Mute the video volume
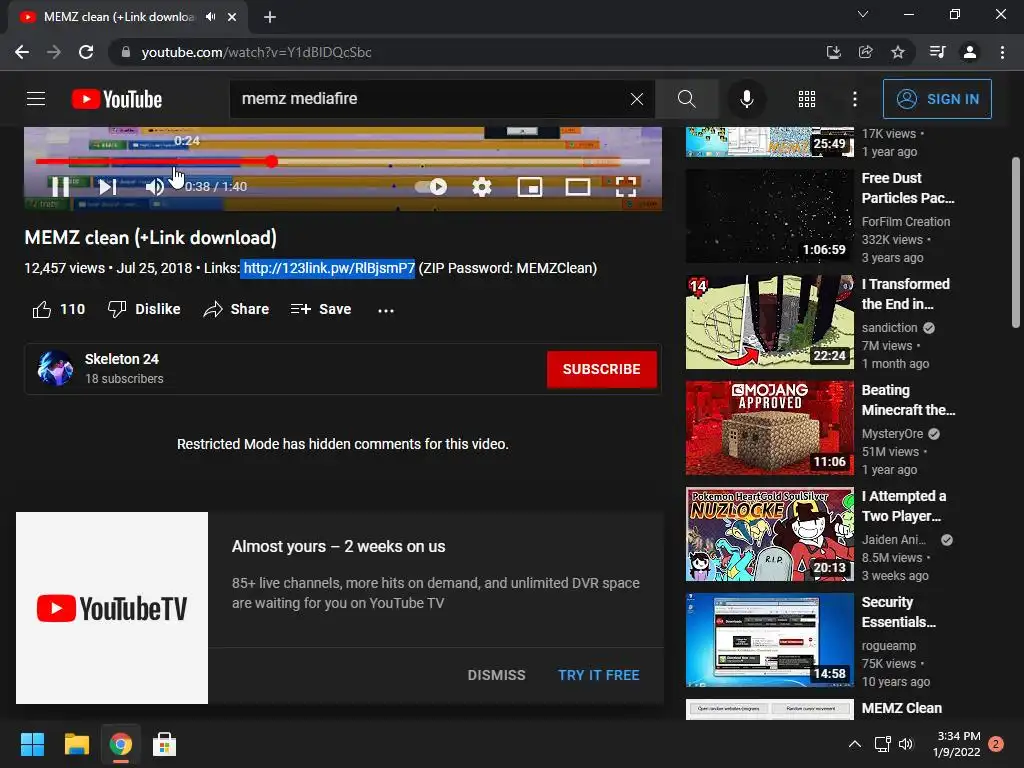The image size is (1024, 768). (154, 187)
